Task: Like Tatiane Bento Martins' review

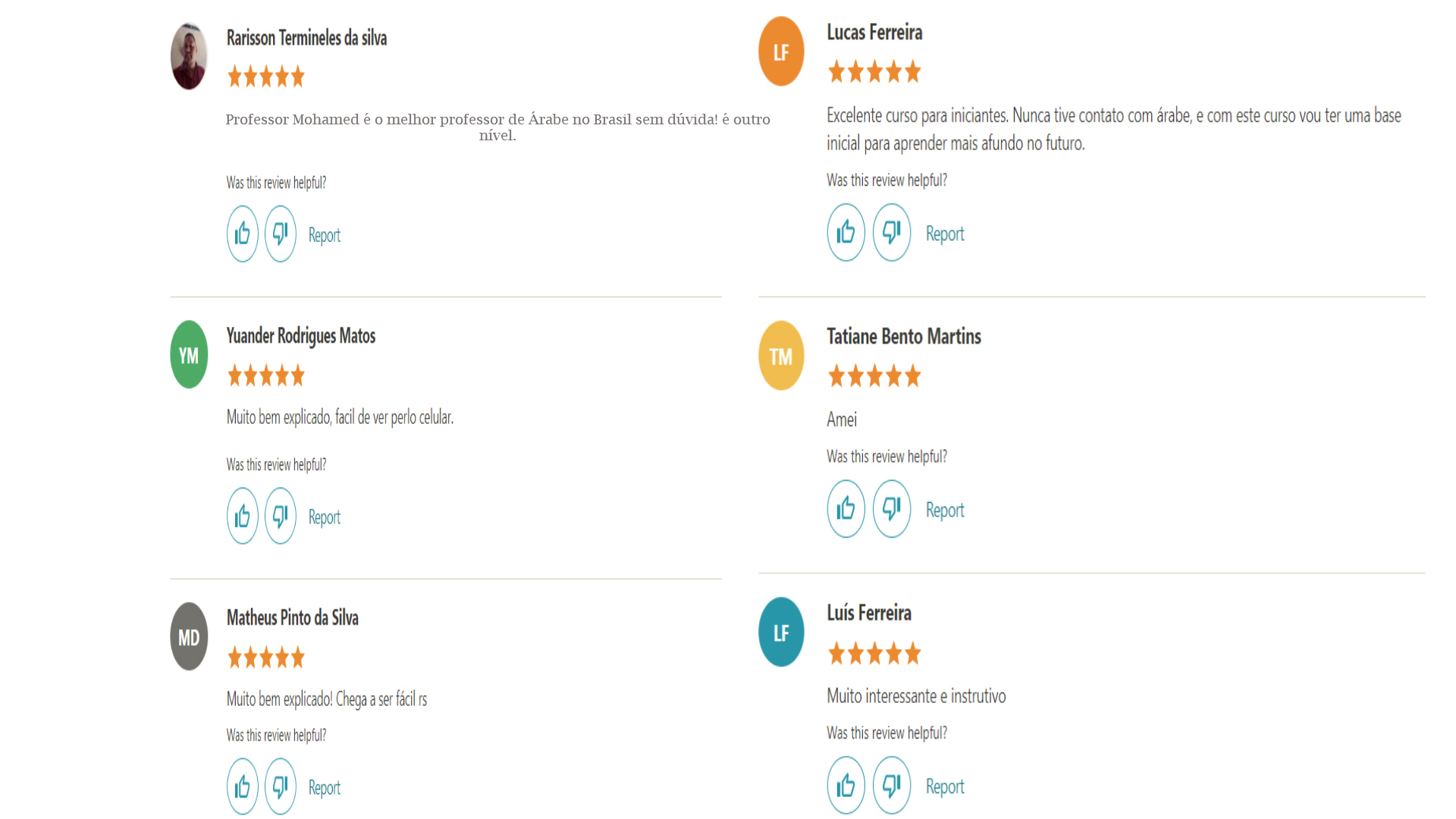Action: [x=846, y=509]
